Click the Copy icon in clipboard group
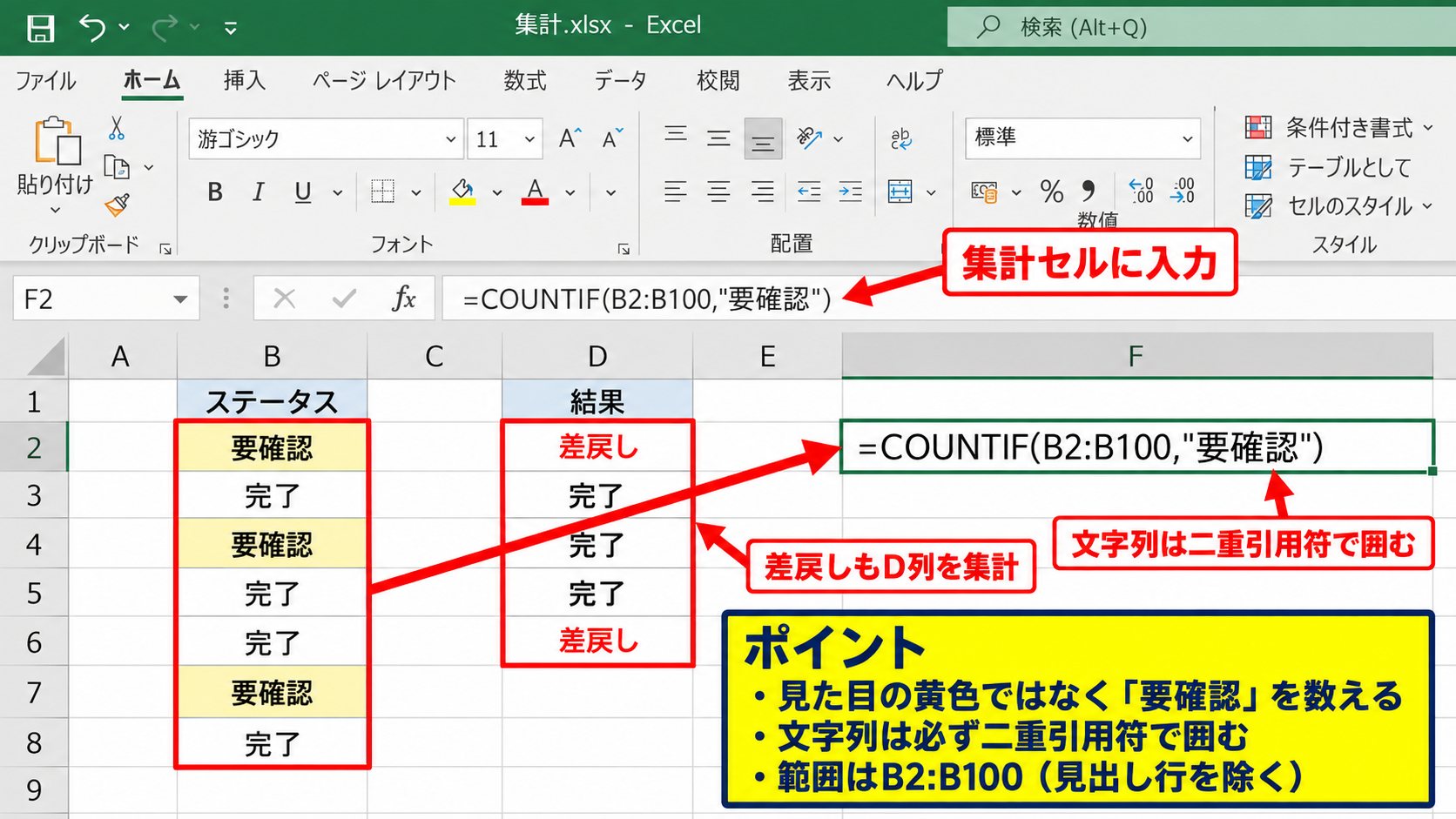This screenshot has width=1456, height=819. pyautogui.click(x=117, y=166)
